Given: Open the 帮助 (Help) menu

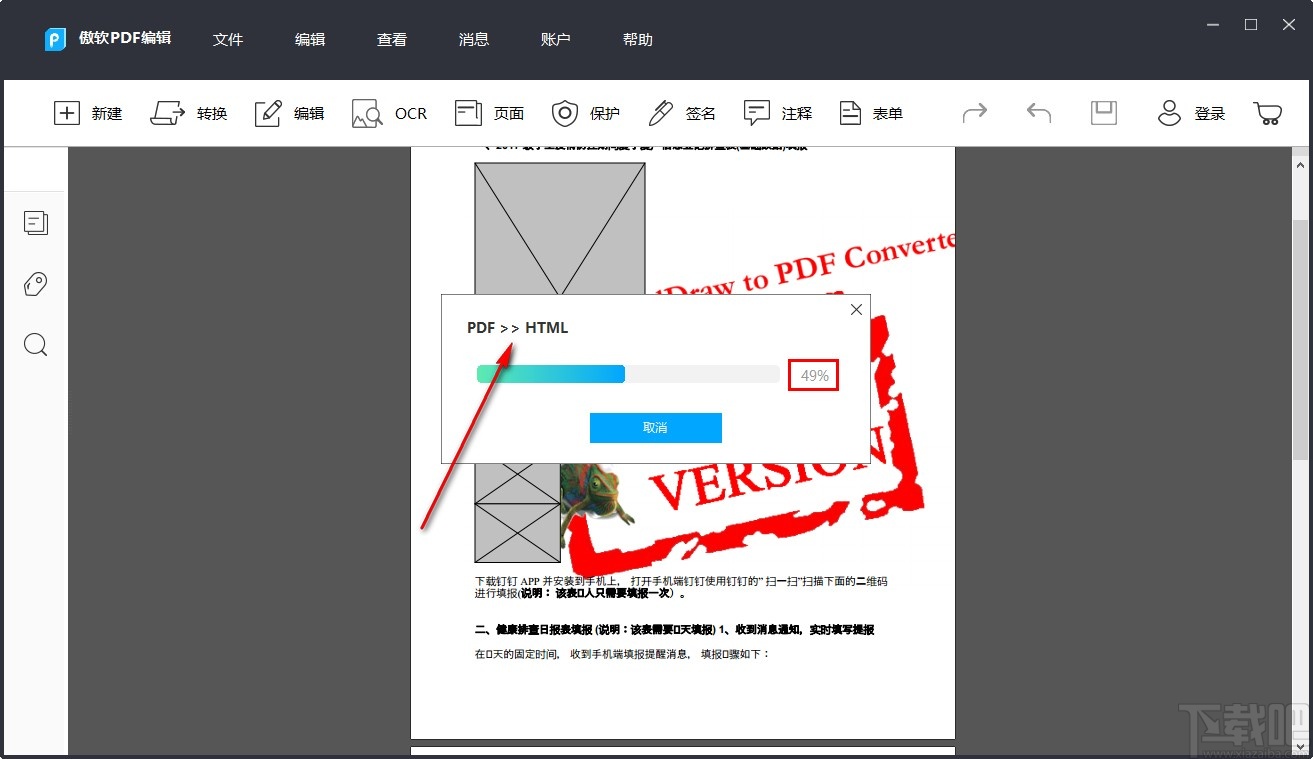Looking at the screenshot, I should coord(637,39).
